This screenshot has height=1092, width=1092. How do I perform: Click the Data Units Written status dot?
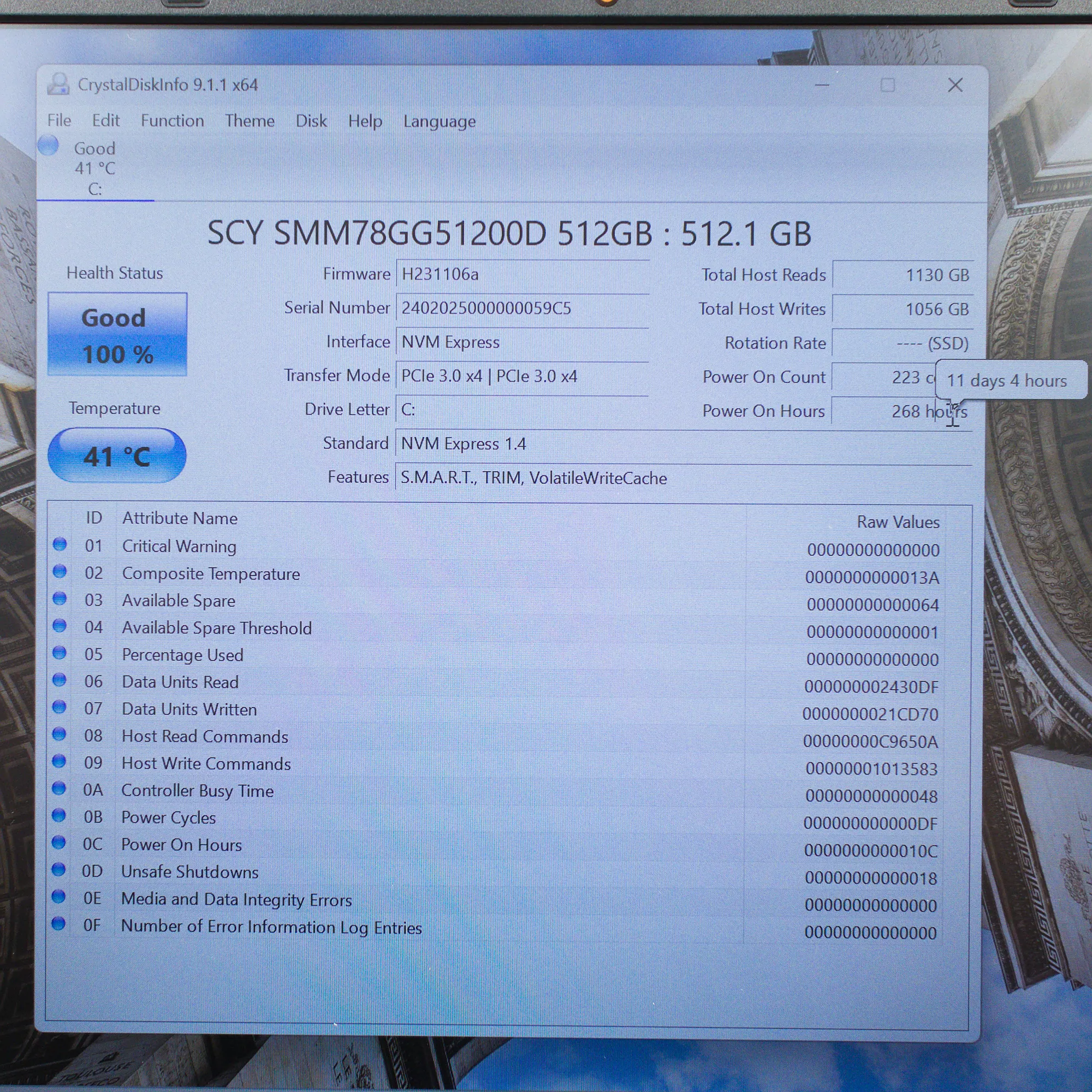60,707
